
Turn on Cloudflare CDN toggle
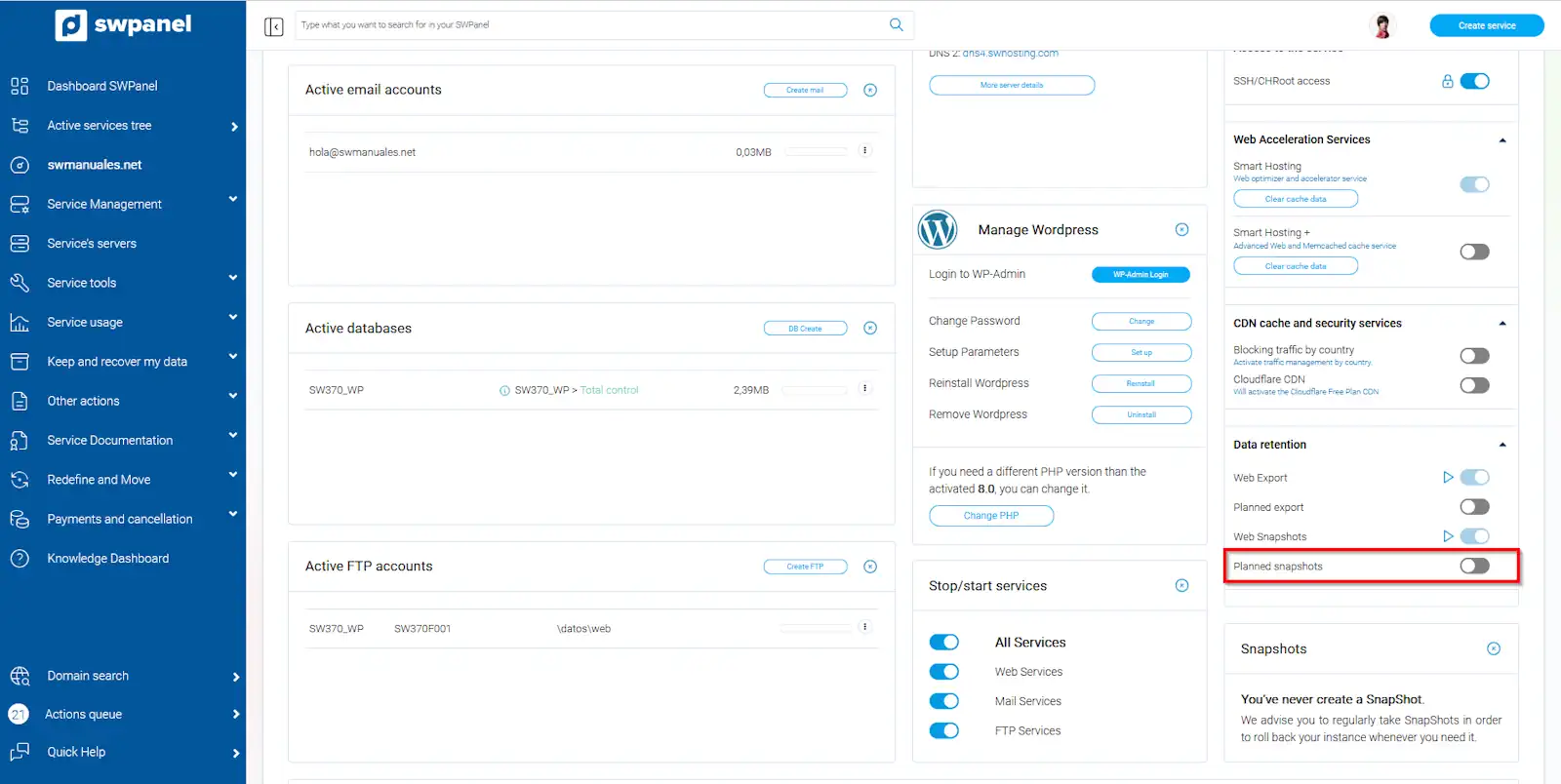click(1473, 385)
